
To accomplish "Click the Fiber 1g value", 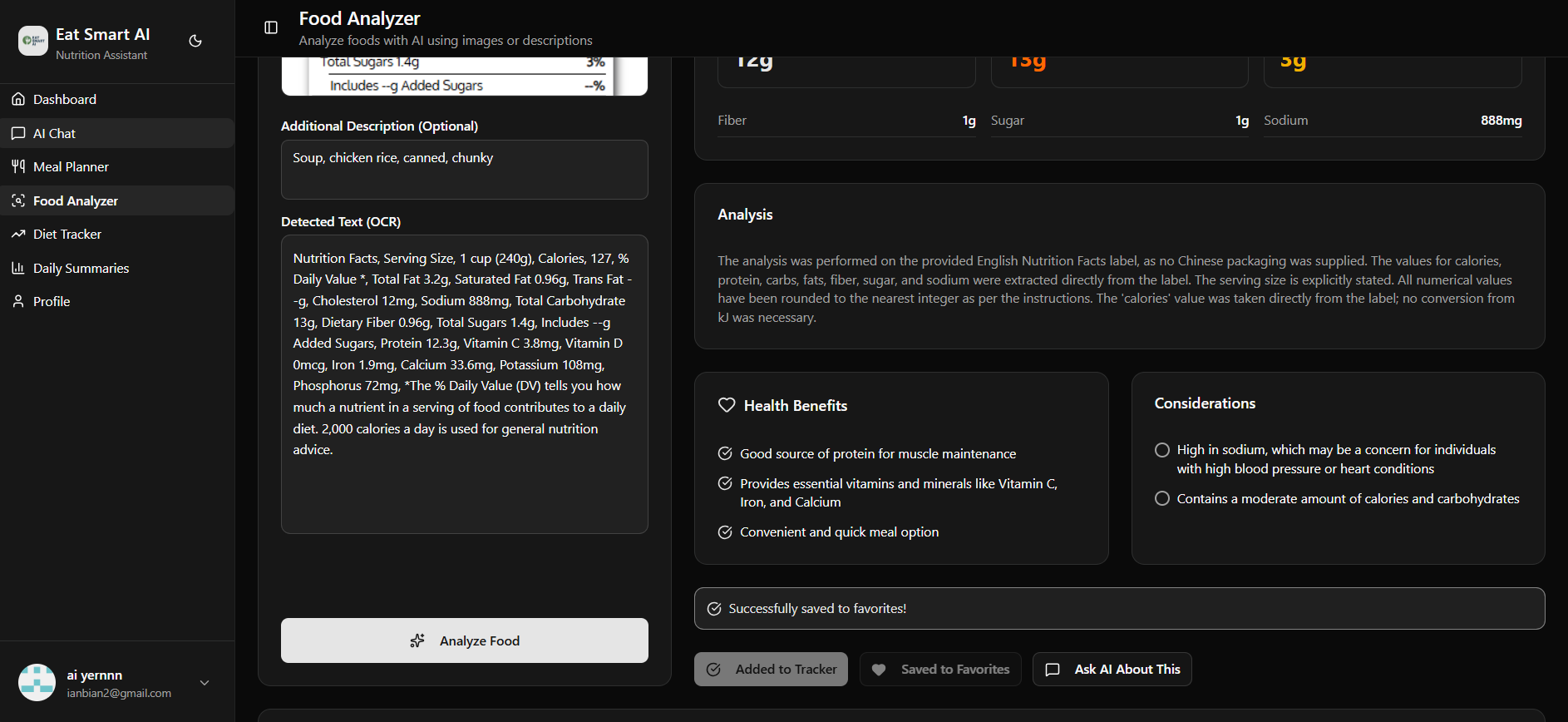I will [x=969, y=121].
